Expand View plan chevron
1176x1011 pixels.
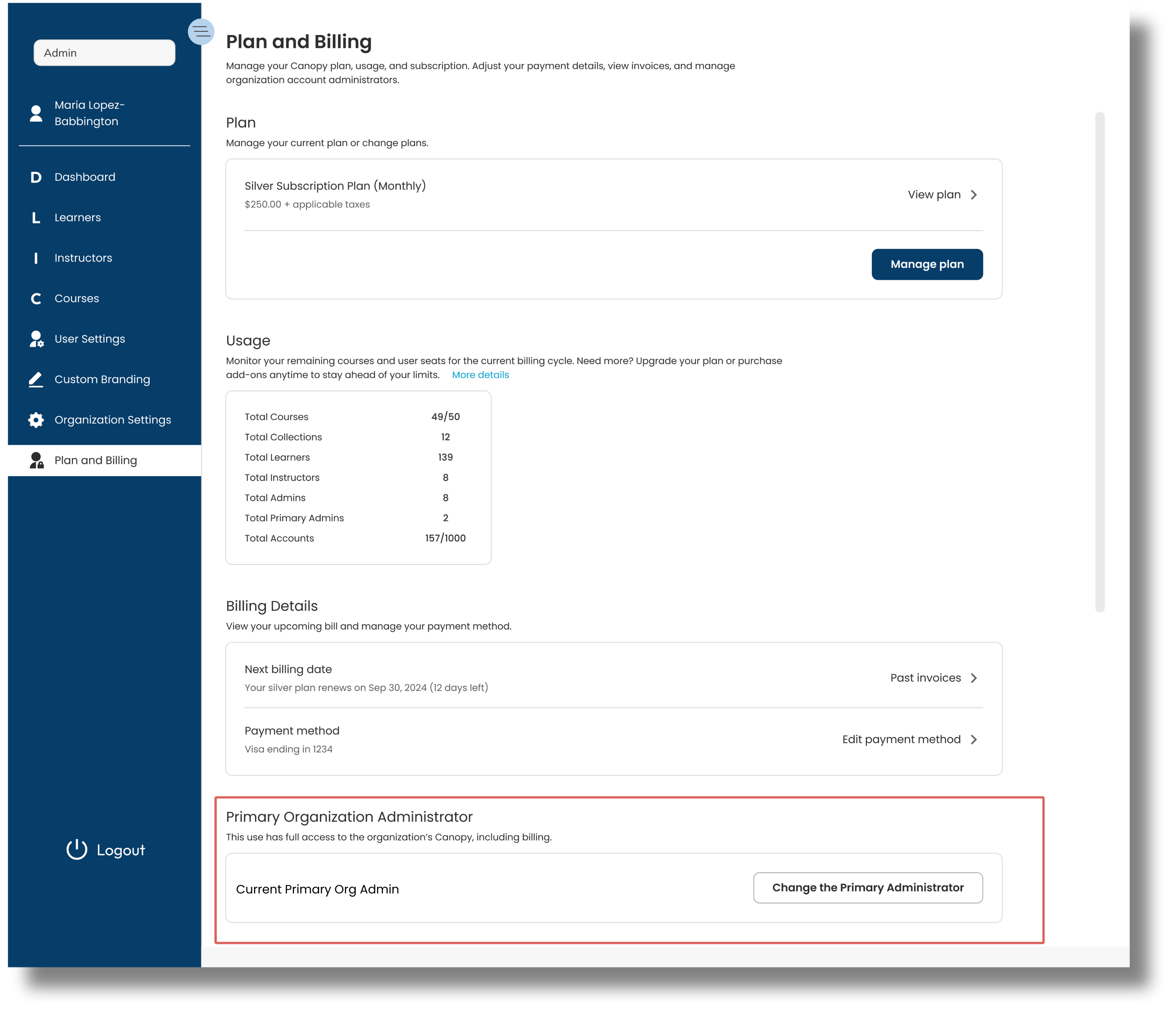click(974, 195)
